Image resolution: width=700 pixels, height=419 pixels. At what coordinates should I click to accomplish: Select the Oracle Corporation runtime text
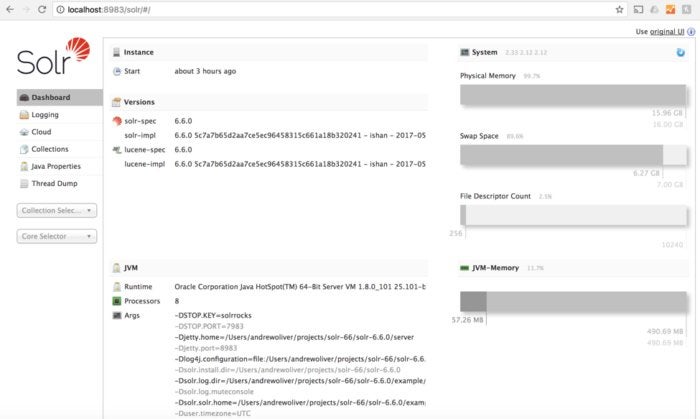click(300, 287)
